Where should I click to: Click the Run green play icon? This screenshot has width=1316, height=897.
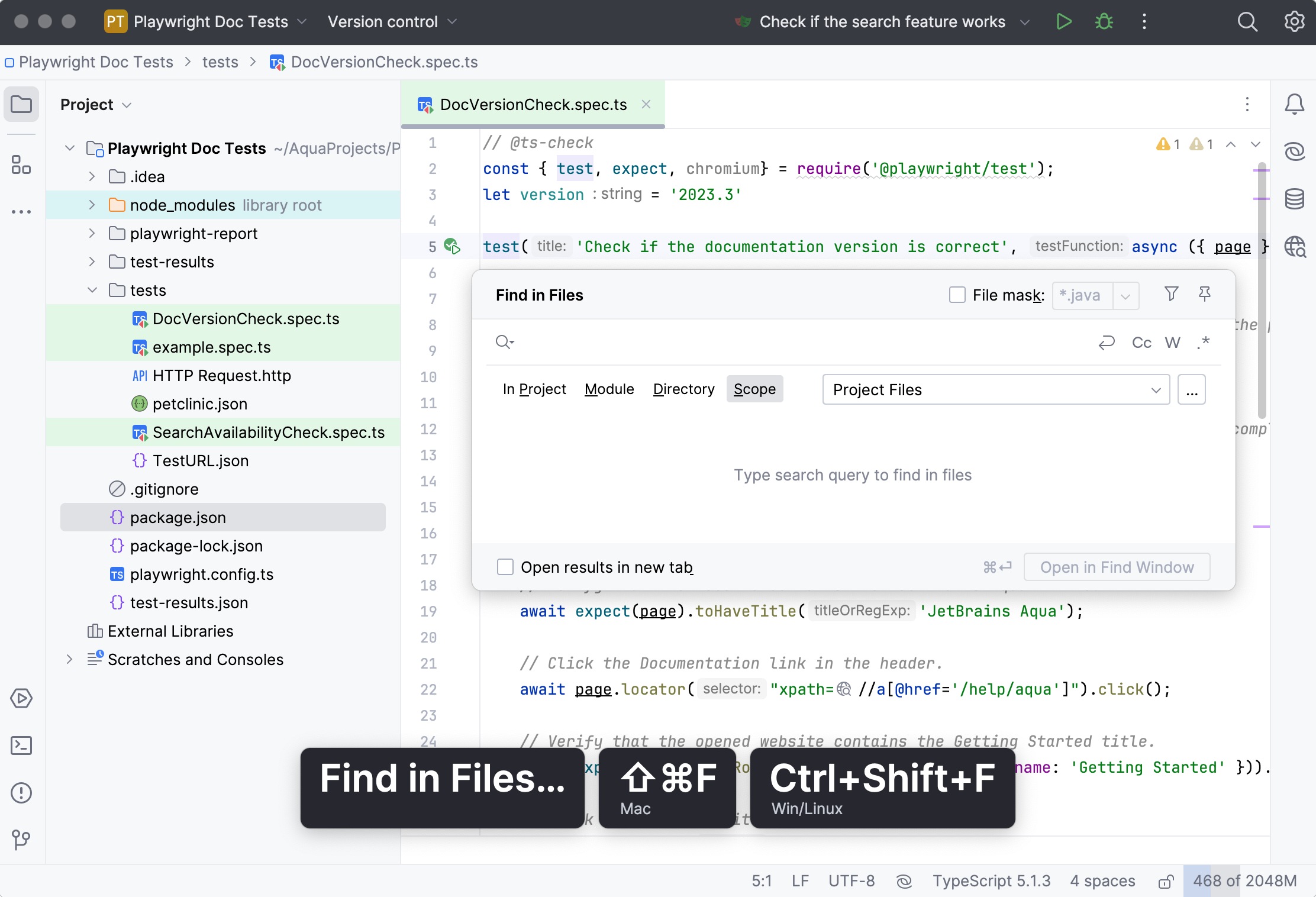[x=1064, y=22]
